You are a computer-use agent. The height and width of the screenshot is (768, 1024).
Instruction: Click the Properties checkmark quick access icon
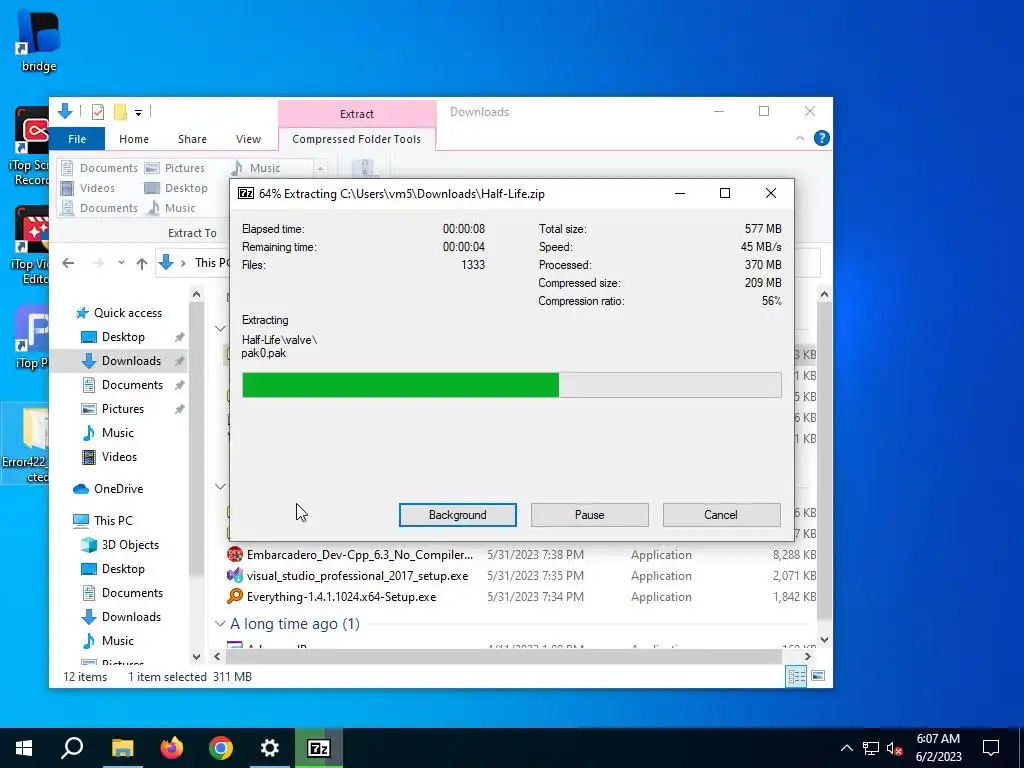pos(98,112)
